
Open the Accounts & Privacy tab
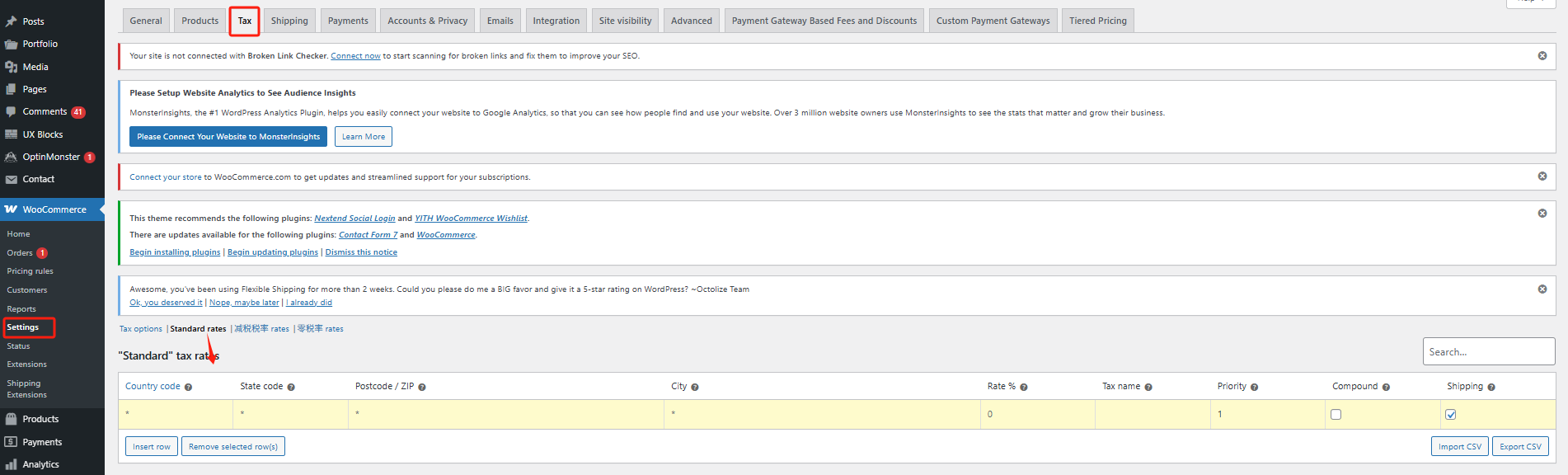pos(428,21)
